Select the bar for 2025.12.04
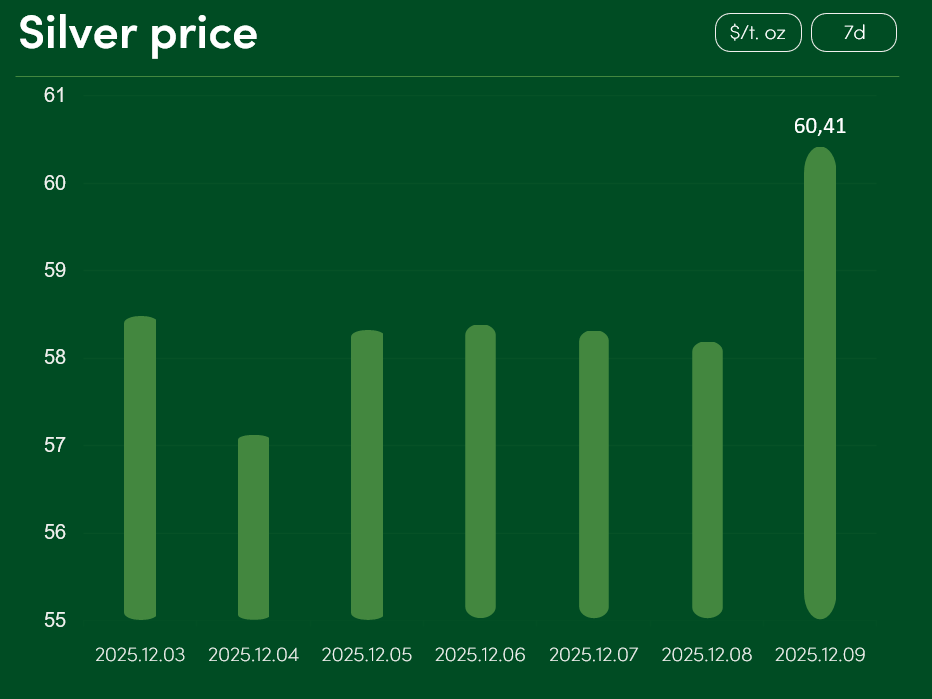Viewport: 932px width, 699px height. click(253, 527)
